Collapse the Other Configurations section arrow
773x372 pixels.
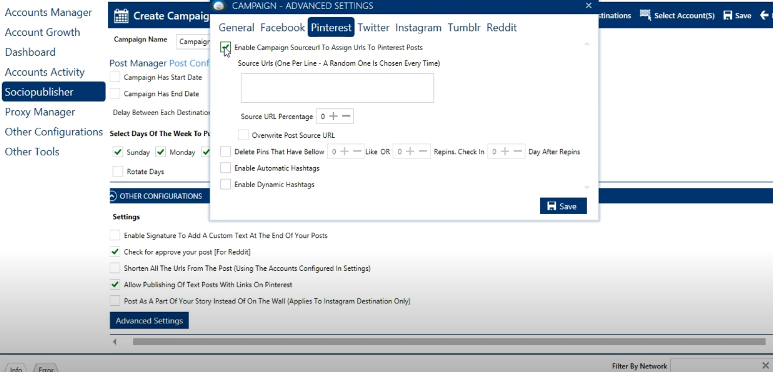pyautogui.click(x=113, y=196)
